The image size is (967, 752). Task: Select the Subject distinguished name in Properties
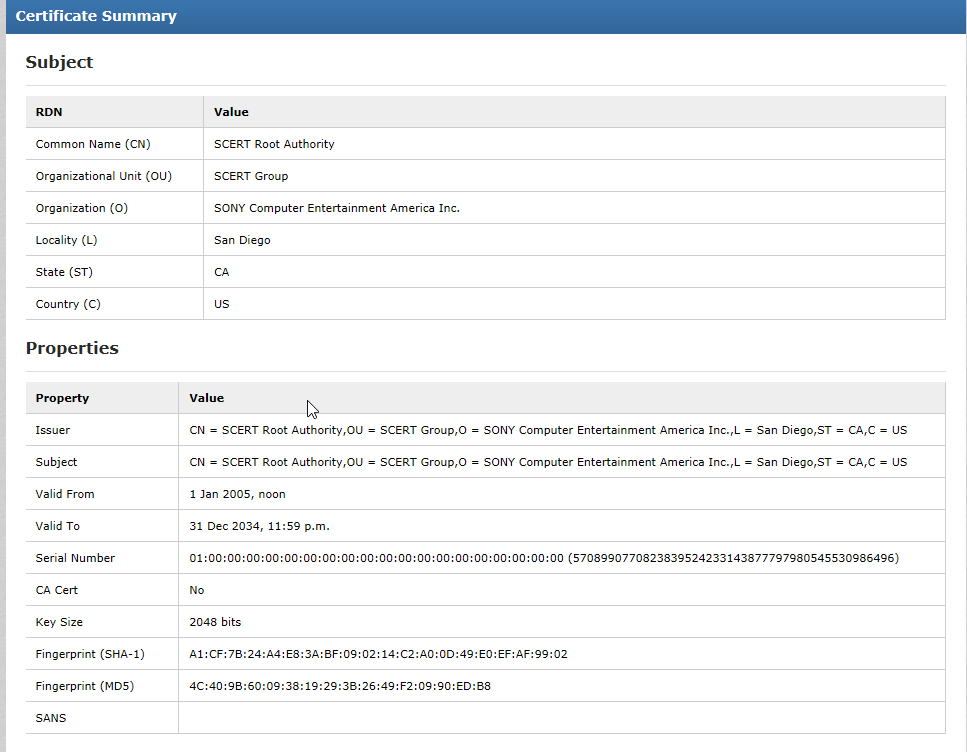pos(548,462)
